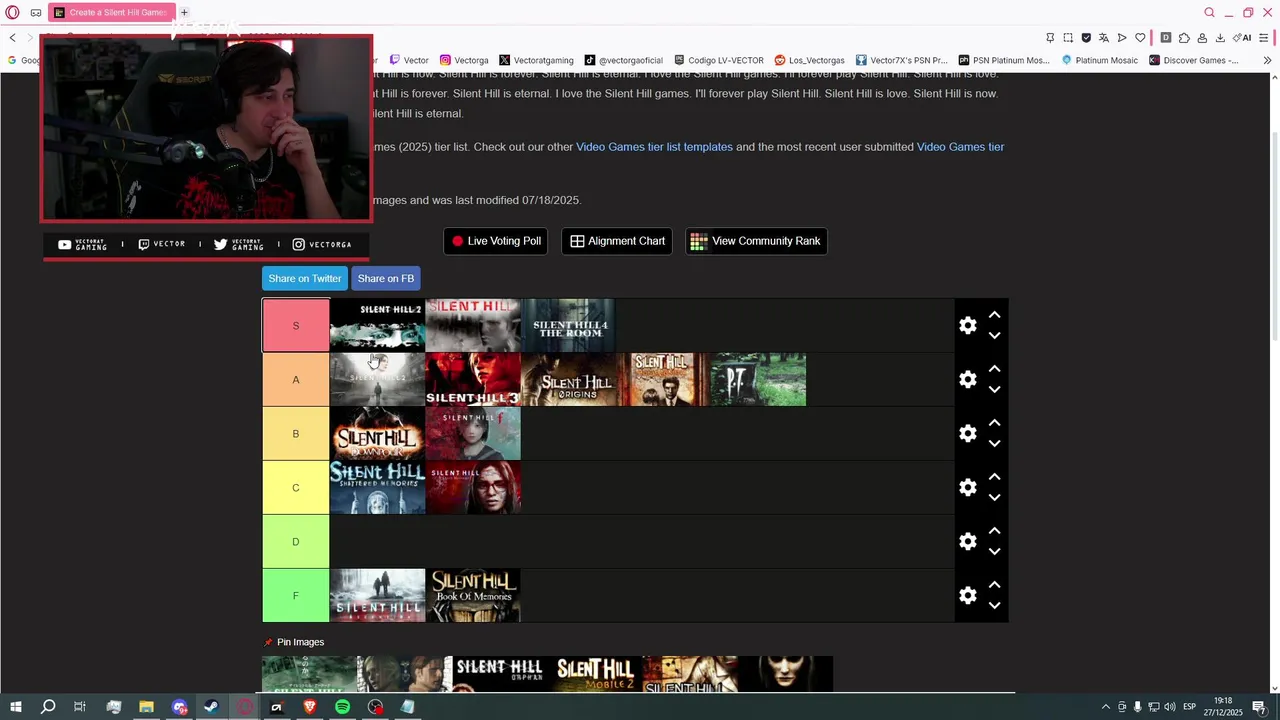Click the browser tab search magnifier
This screenshot has width=1280, height=720.
point(1209,12)
